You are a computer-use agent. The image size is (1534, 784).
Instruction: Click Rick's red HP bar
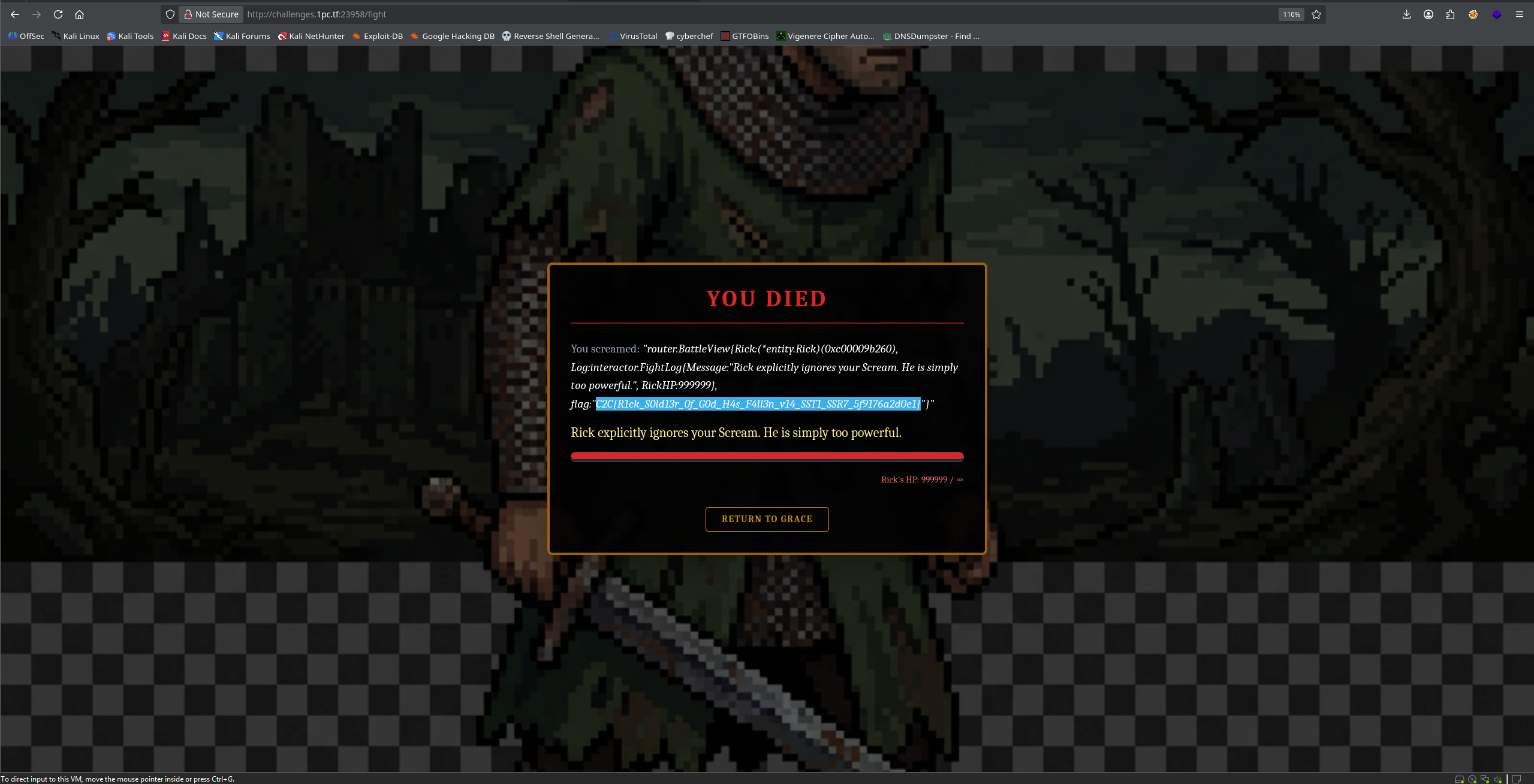point(767,457)
